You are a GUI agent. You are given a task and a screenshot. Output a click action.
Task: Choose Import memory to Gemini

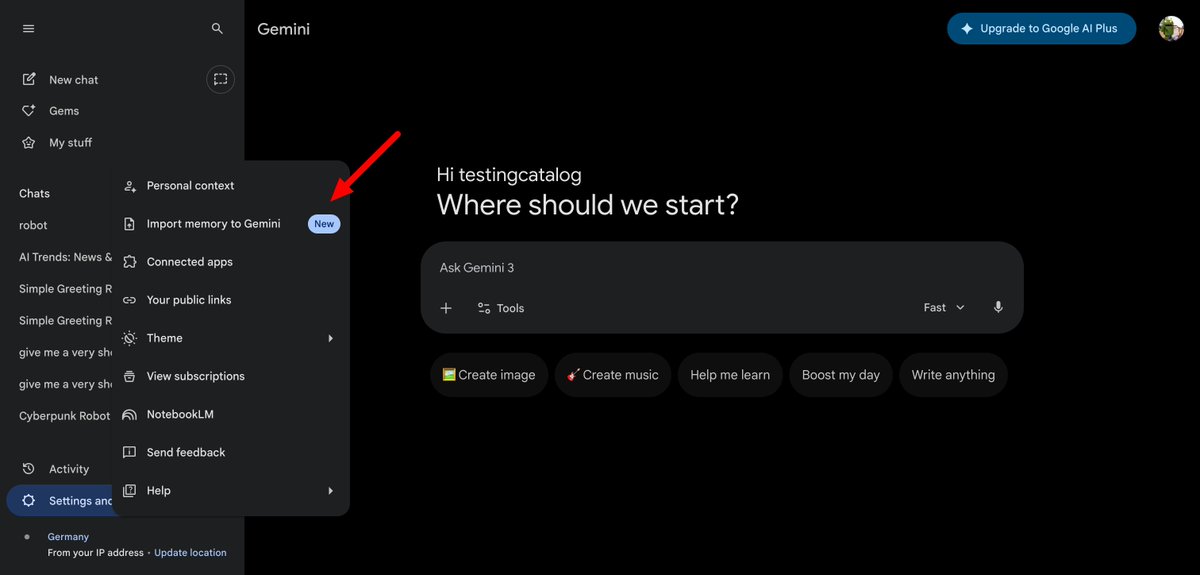[x=231, y=224]
